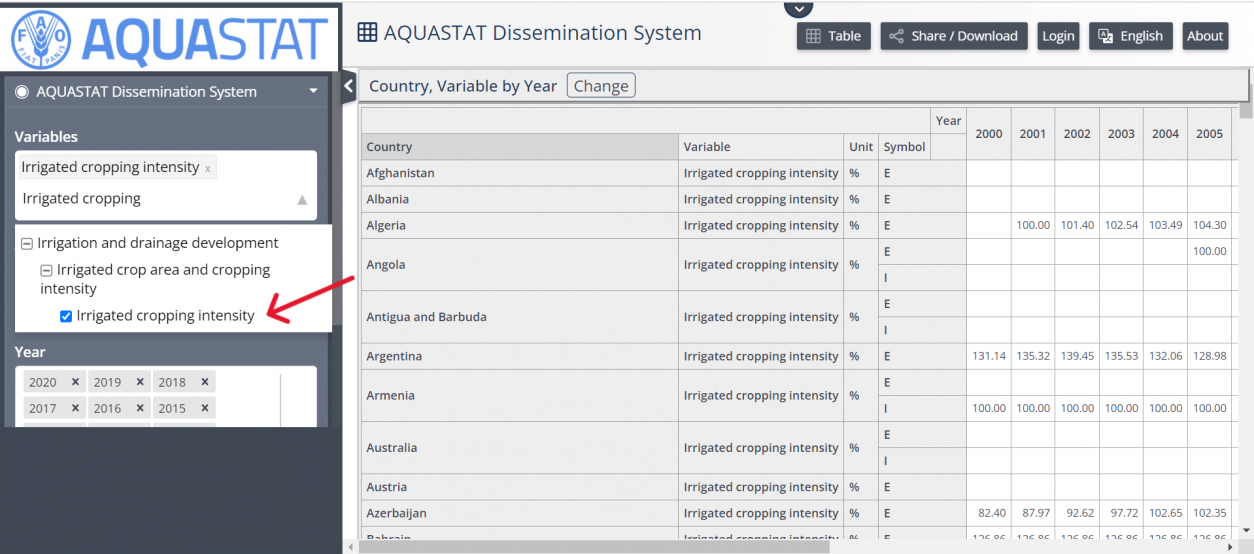The height and width of the screenshot is (554, 1254).
Task: Click the 2005 year column header
Action: coord(1210,134)
